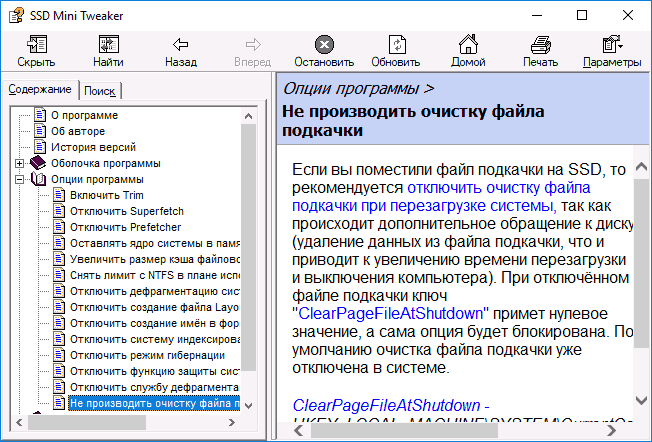Click article pane horizontal scrollbar thumb

click(404, 430)
